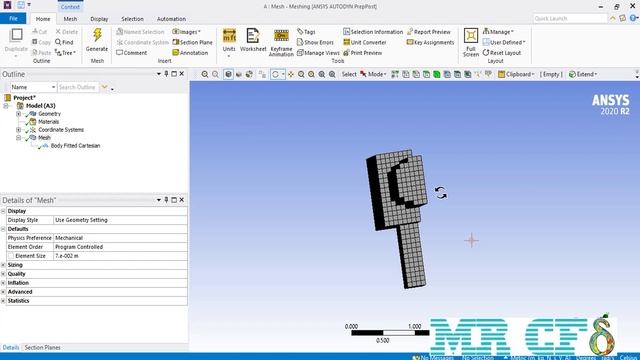Image resolution: width=640 pixels, height=360 pixels.
Task: Expand the Inflation section
Action: (x=3, y=283)
